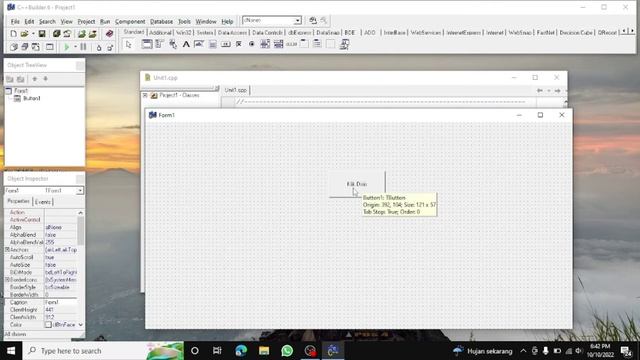Screen dimensions: 640x360
Task: Click the New Form toolbar icon
Action: click(49, 47)
